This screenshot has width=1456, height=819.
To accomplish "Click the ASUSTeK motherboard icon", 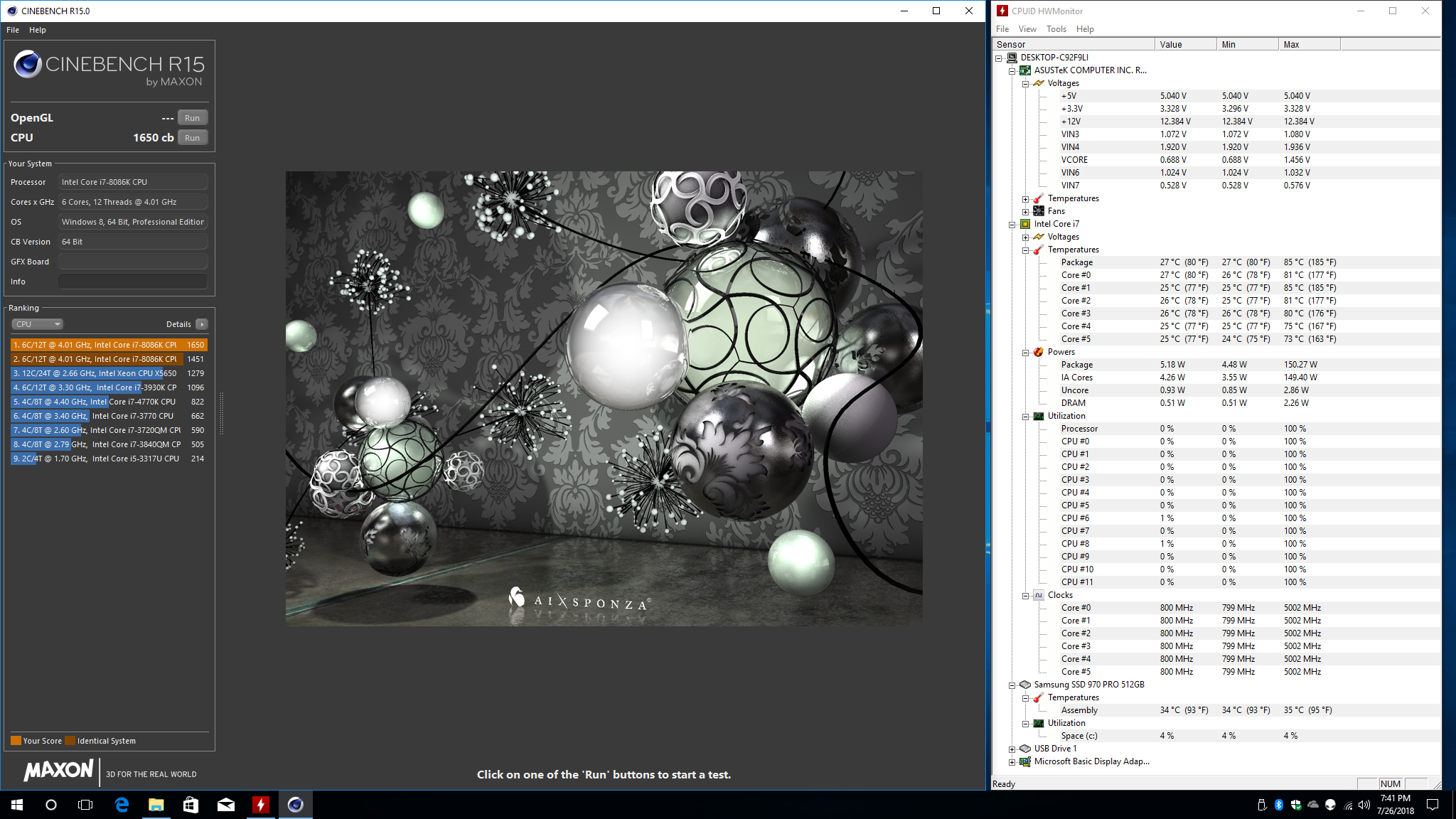I will [1025, 70].
